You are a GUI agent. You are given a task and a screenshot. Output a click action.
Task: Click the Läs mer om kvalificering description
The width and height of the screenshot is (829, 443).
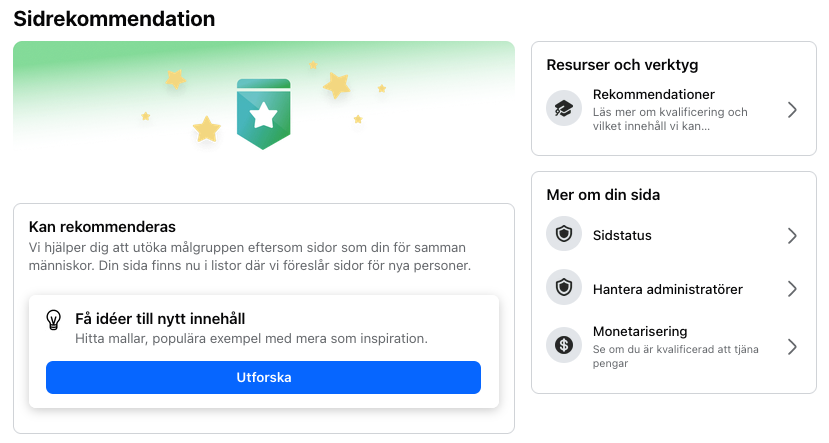point(670,119)
